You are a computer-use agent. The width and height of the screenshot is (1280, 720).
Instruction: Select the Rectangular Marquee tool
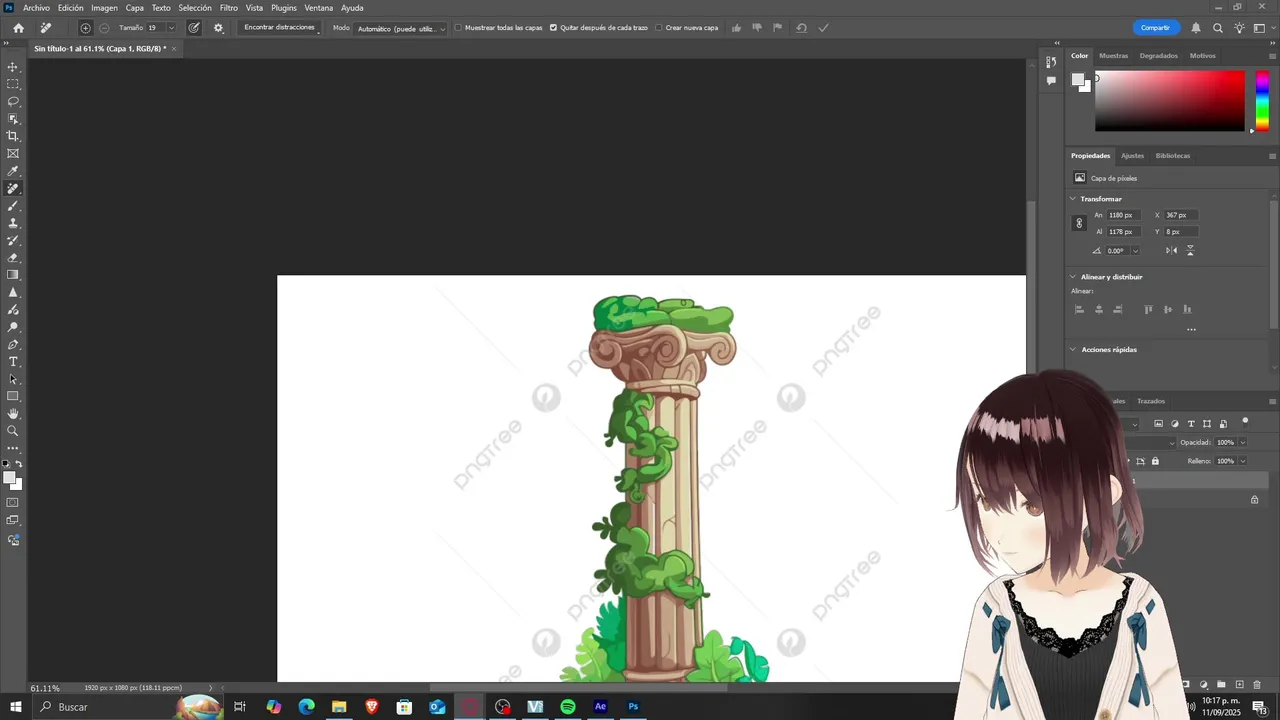click(x=13, y=84)
